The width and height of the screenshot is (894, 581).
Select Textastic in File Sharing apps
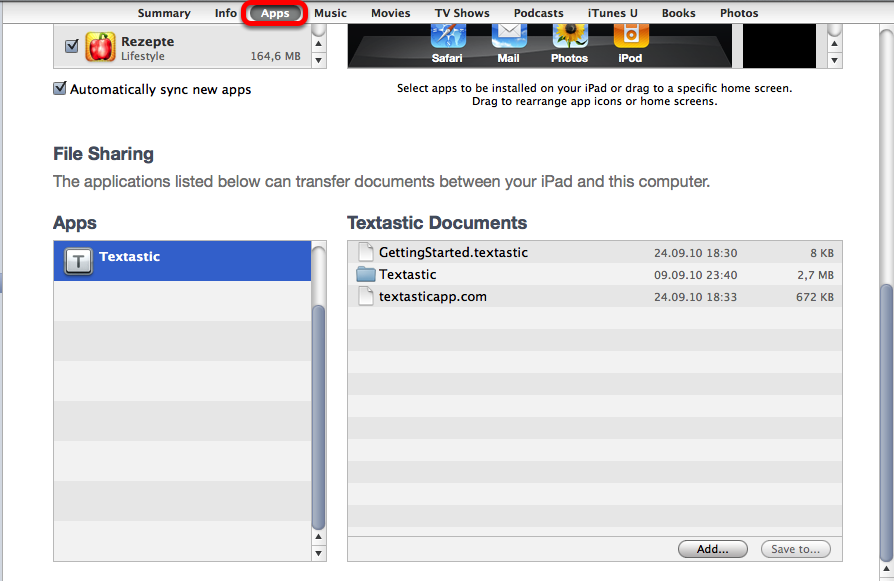click(182, 261)
